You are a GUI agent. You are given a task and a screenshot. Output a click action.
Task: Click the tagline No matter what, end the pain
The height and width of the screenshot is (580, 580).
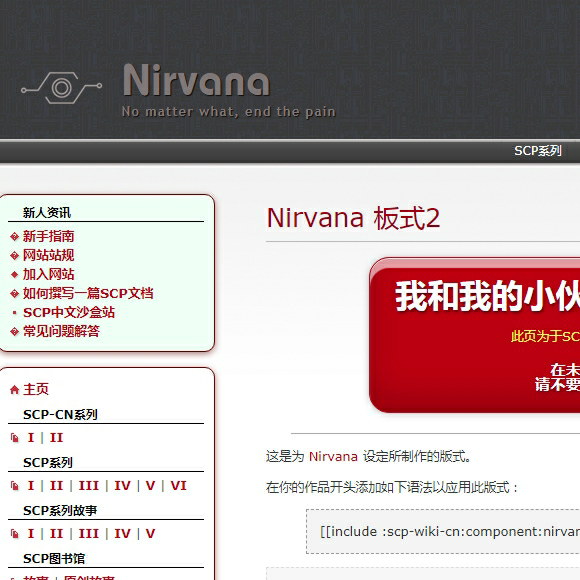[229, 112]
